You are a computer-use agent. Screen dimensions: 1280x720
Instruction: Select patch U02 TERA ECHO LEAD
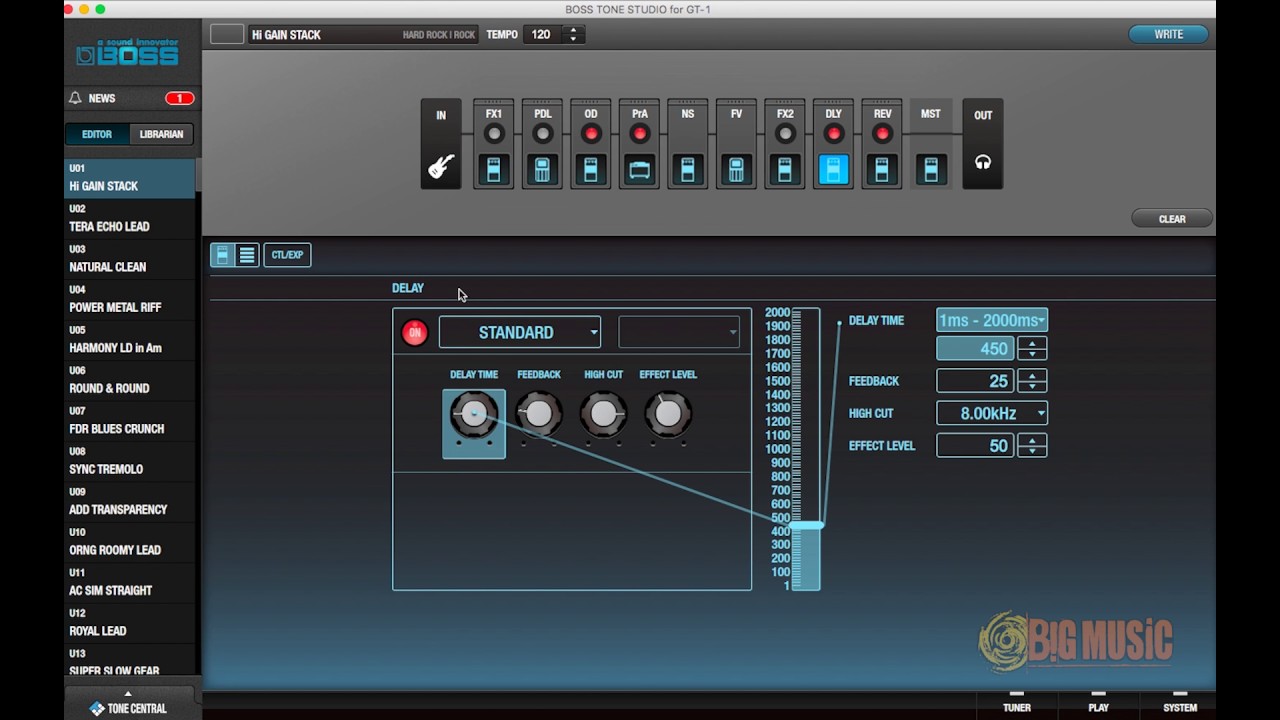130,219
